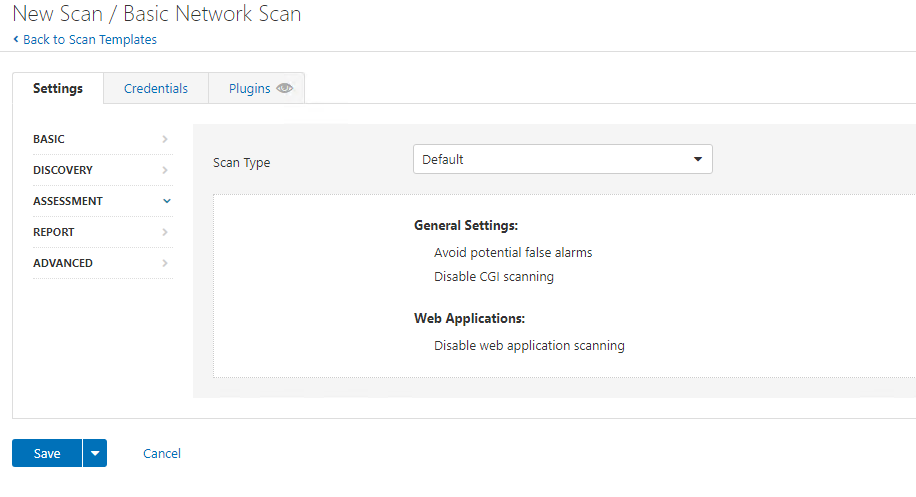Screen dimensions: 916x497
Task: Collapse the ASSESSMENT section chevron
Action: pyautogui.click(x=166, y=201)
